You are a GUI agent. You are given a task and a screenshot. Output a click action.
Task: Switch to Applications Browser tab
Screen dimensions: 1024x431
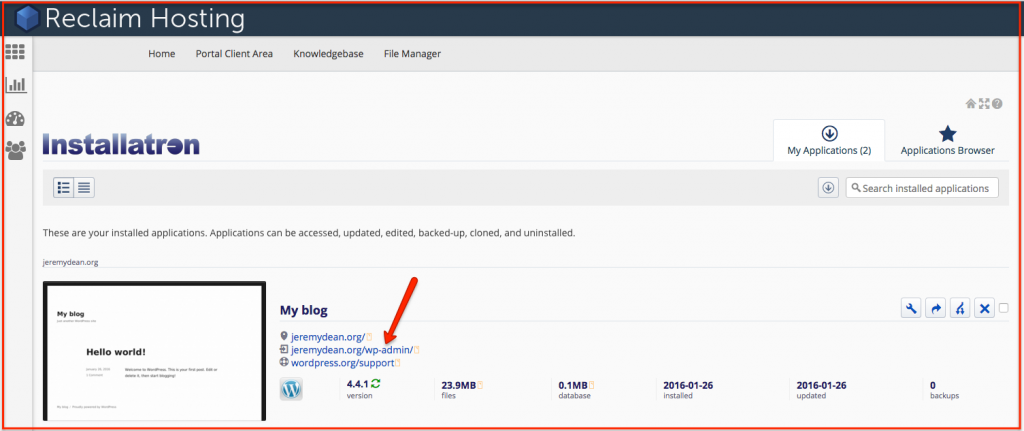pyautogui.click(x=948, y=140)
